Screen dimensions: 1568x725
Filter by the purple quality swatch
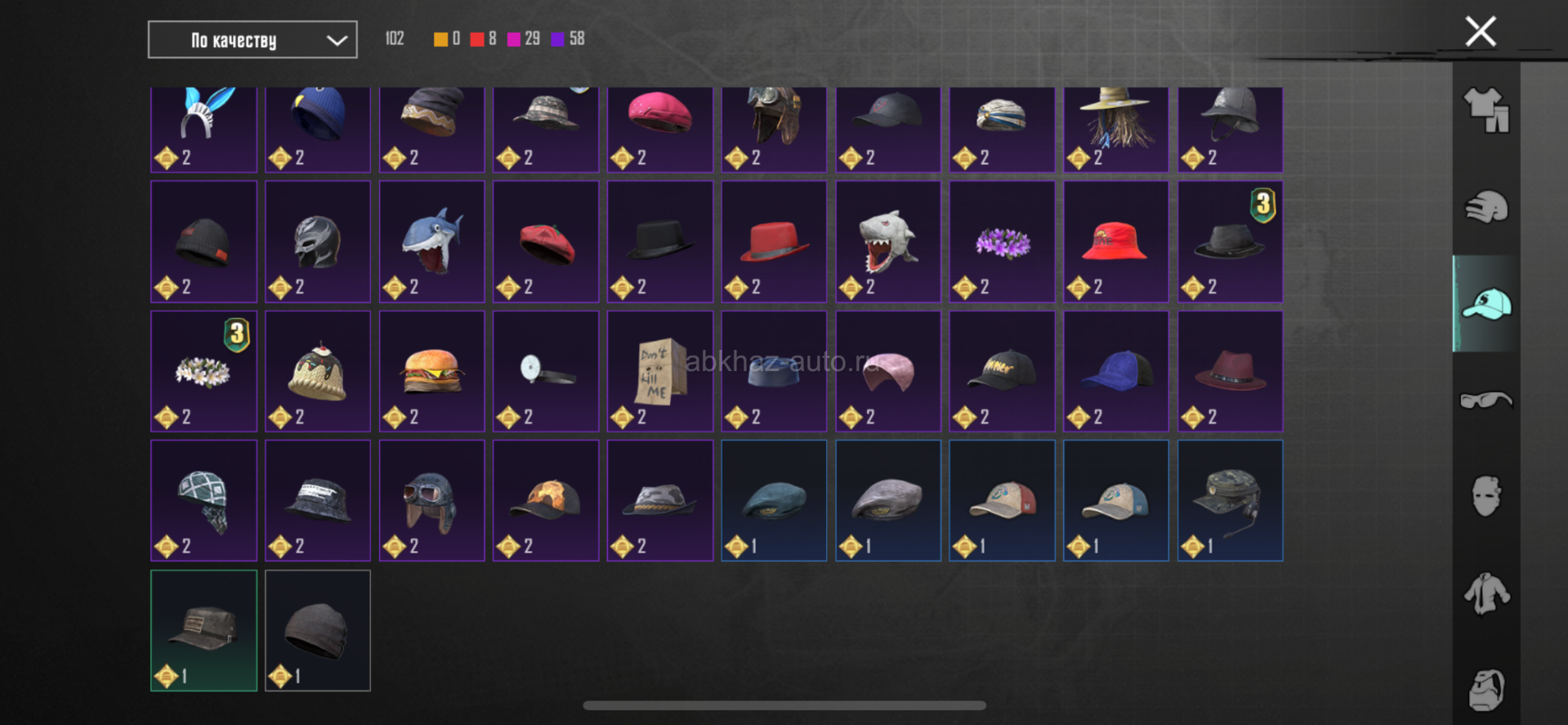pyautogui.click(x=558, y=39)
